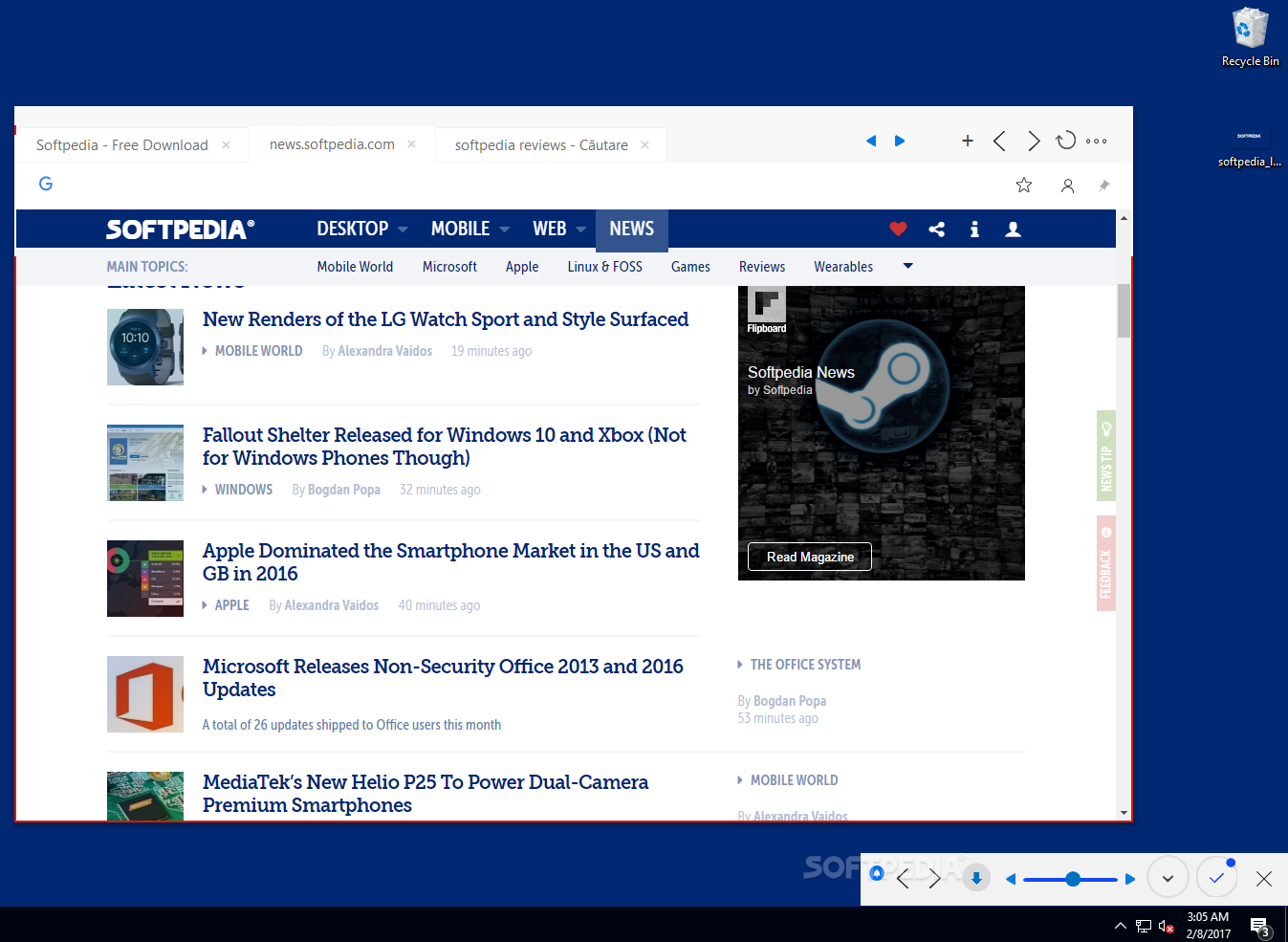Close the Softpedia - Free Download tab
1288x942 pixels.
click(227, 145)
